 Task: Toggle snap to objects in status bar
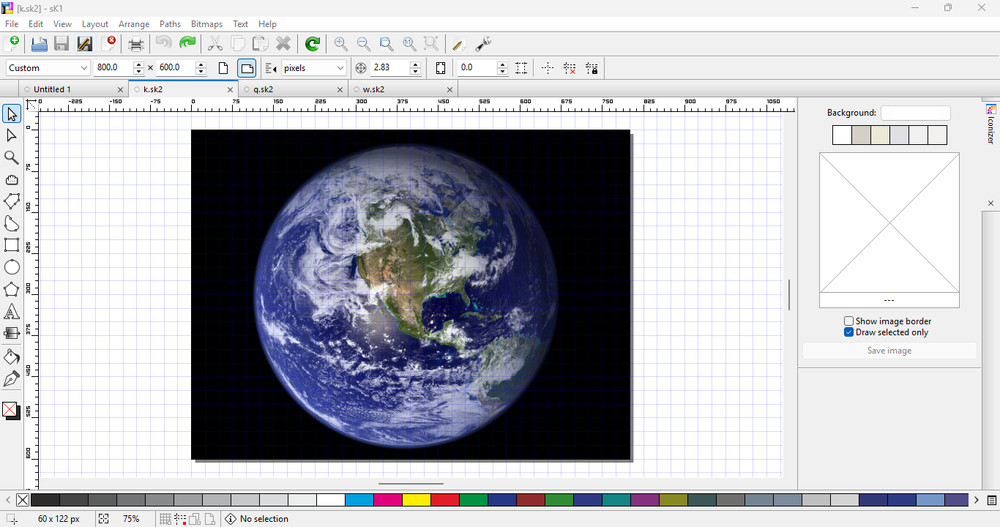tap(195, 519)
